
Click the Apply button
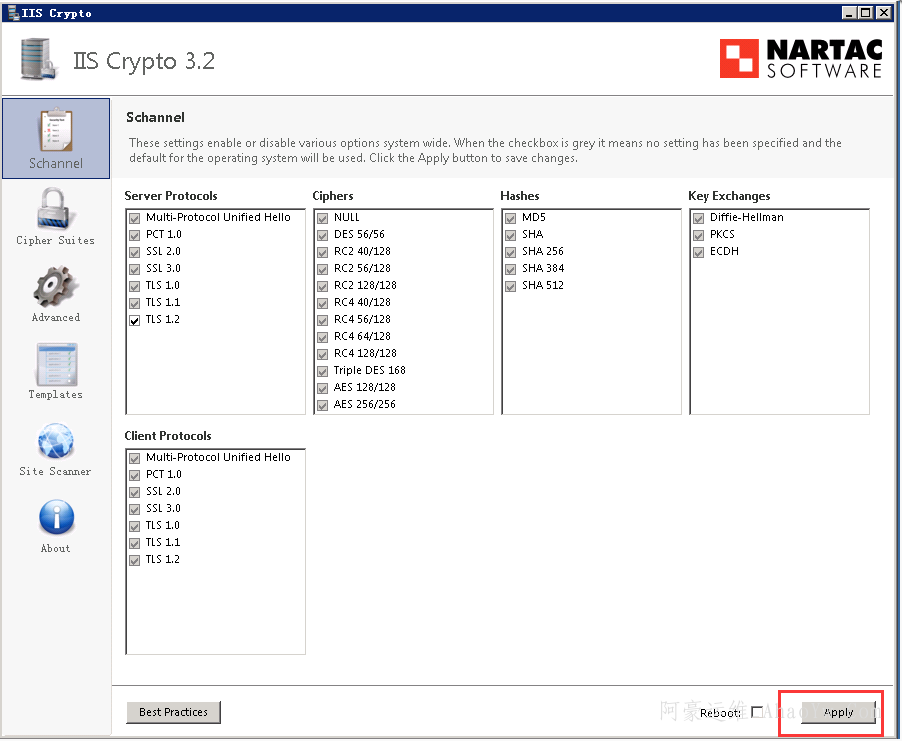click(838, 712)
